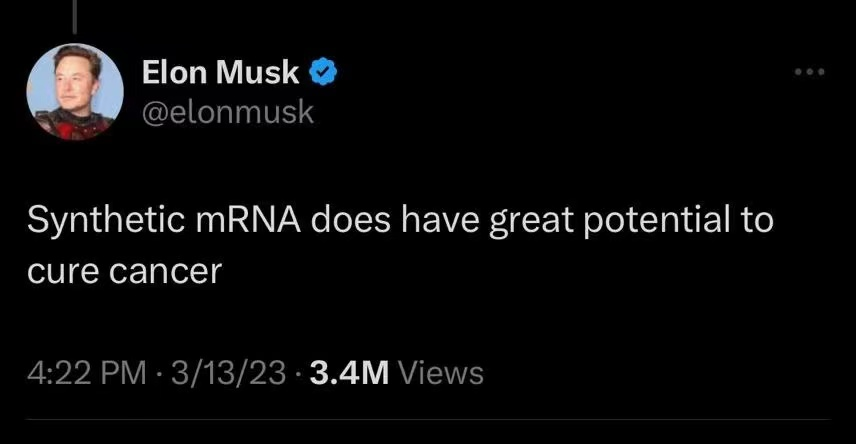This screenshot has width=856, height=444.
Task: Click "cure cancer" on the second line
Action: click(121, 271)
